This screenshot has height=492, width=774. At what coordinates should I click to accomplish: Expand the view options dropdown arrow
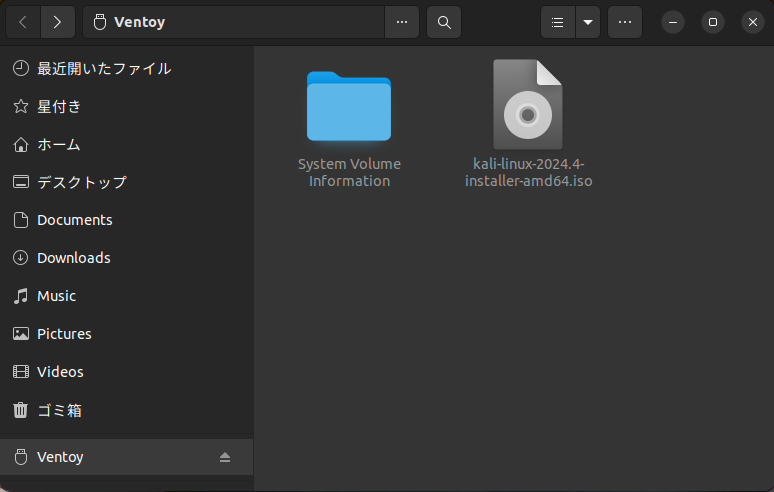click(x=588, y=22)
